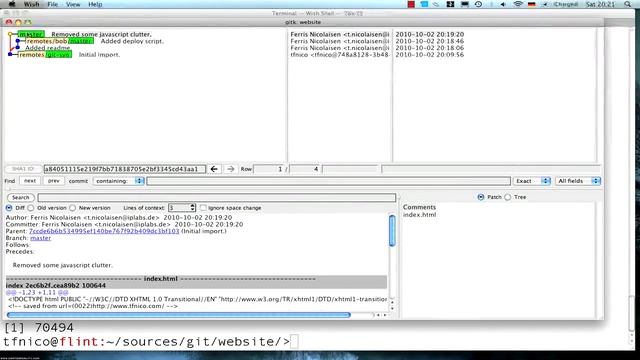Open the parent commit hash link

104,231
